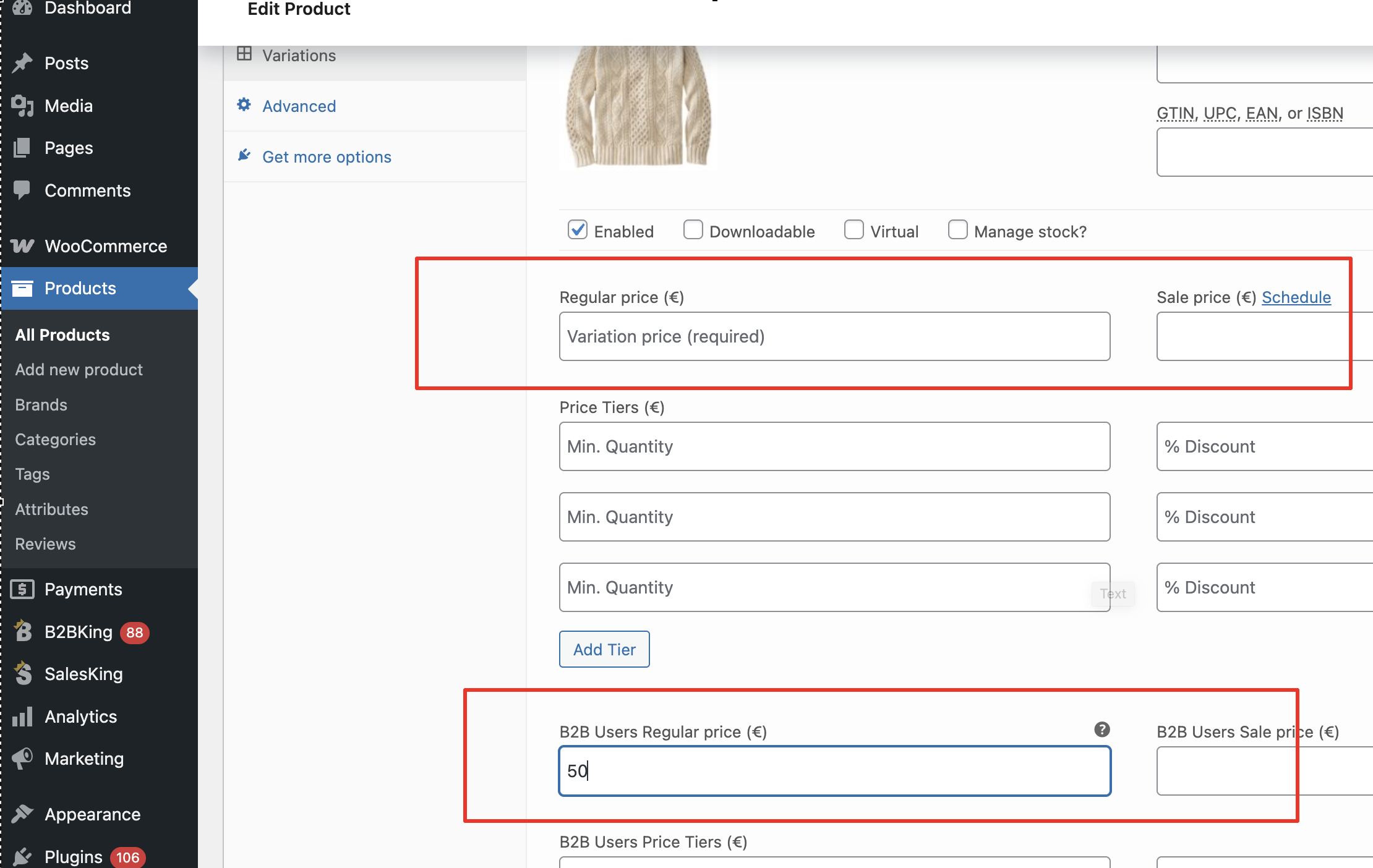Viewport: 1373px width, 868px height.
Task: Click the SalesKing logo icon
Action: click(23, 673)
